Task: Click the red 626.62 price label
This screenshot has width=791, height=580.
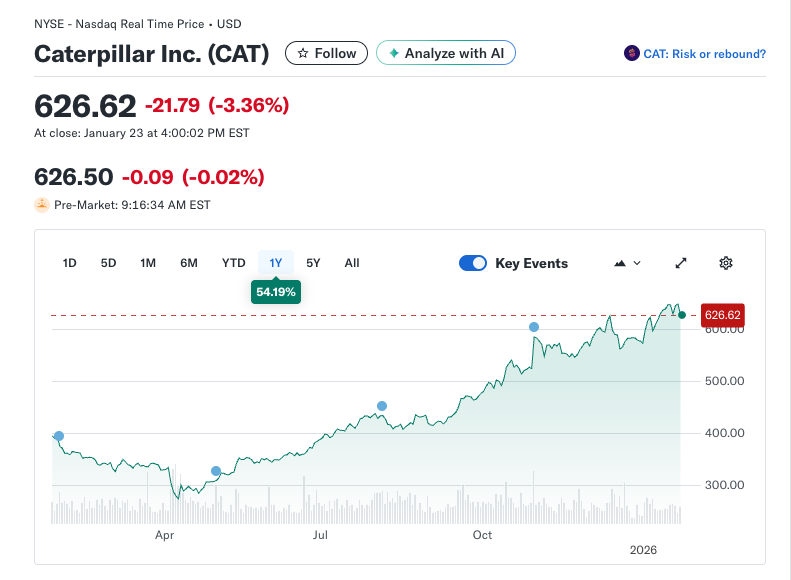Action: point(723,315)
